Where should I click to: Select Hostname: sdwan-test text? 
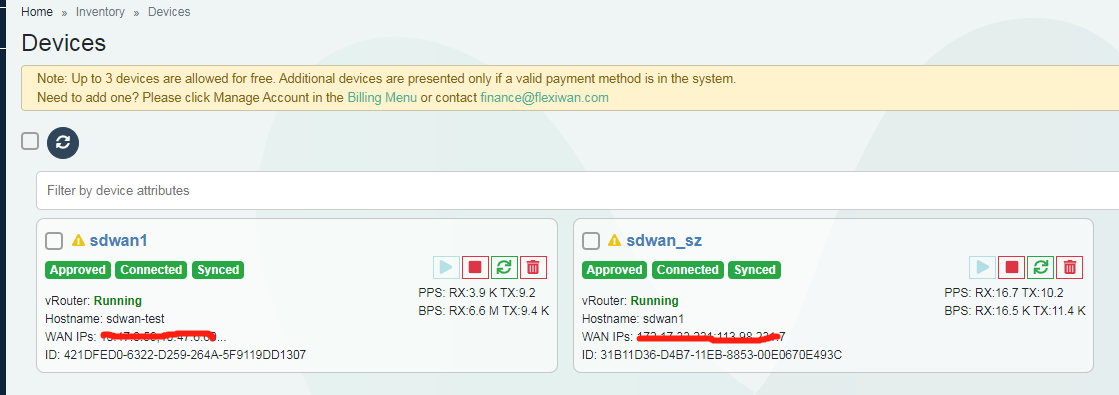(x=105, y=319)
